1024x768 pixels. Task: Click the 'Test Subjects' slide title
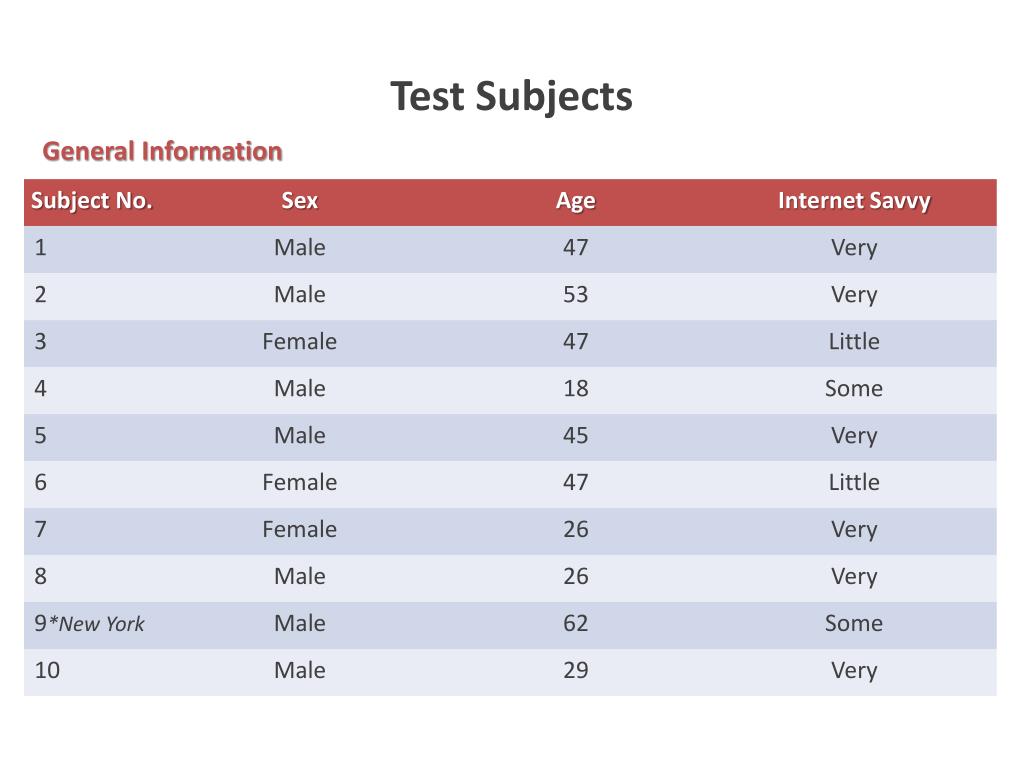[511, 97]
